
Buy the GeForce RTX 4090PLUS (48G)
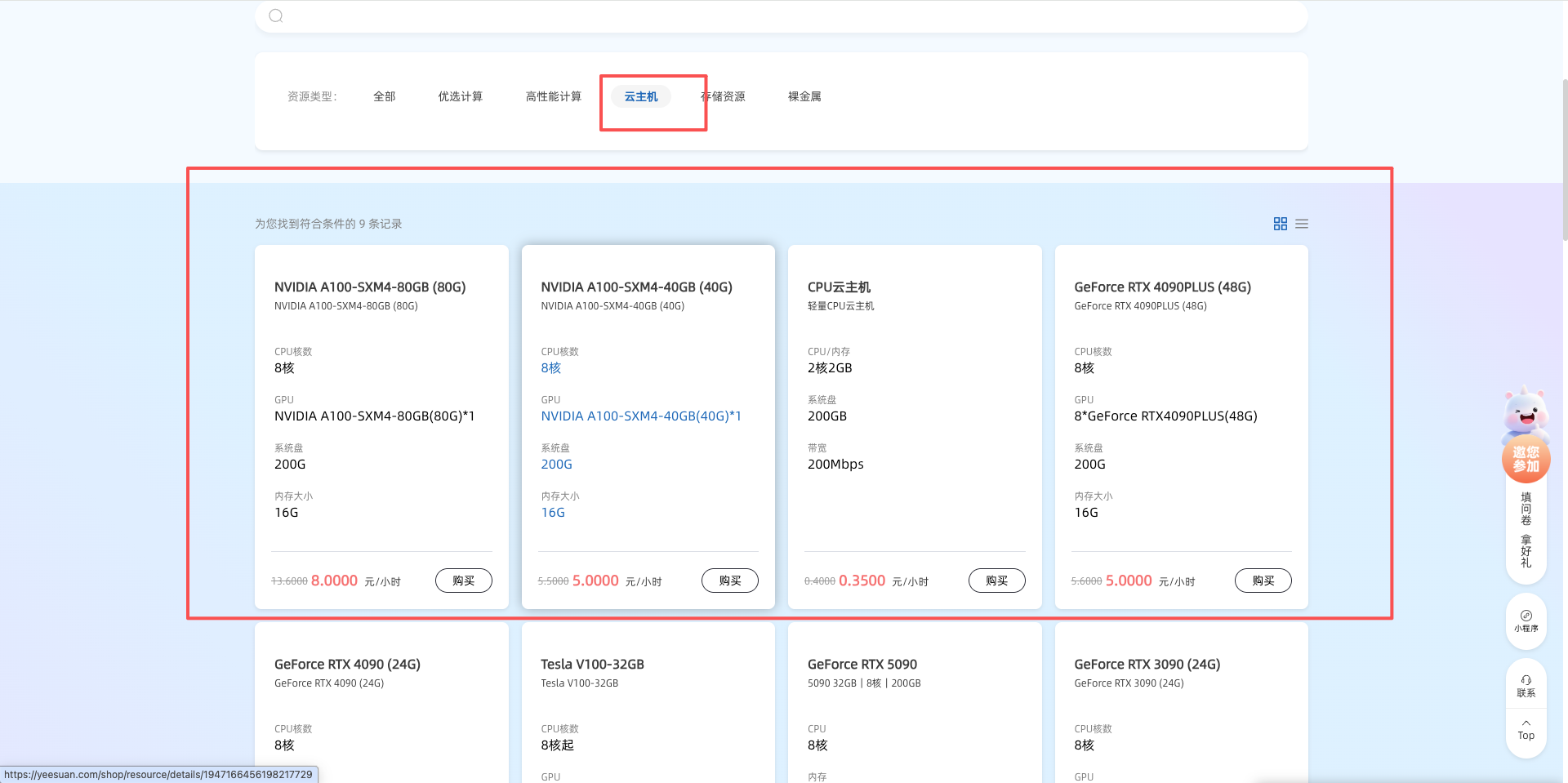(1263, 581)
